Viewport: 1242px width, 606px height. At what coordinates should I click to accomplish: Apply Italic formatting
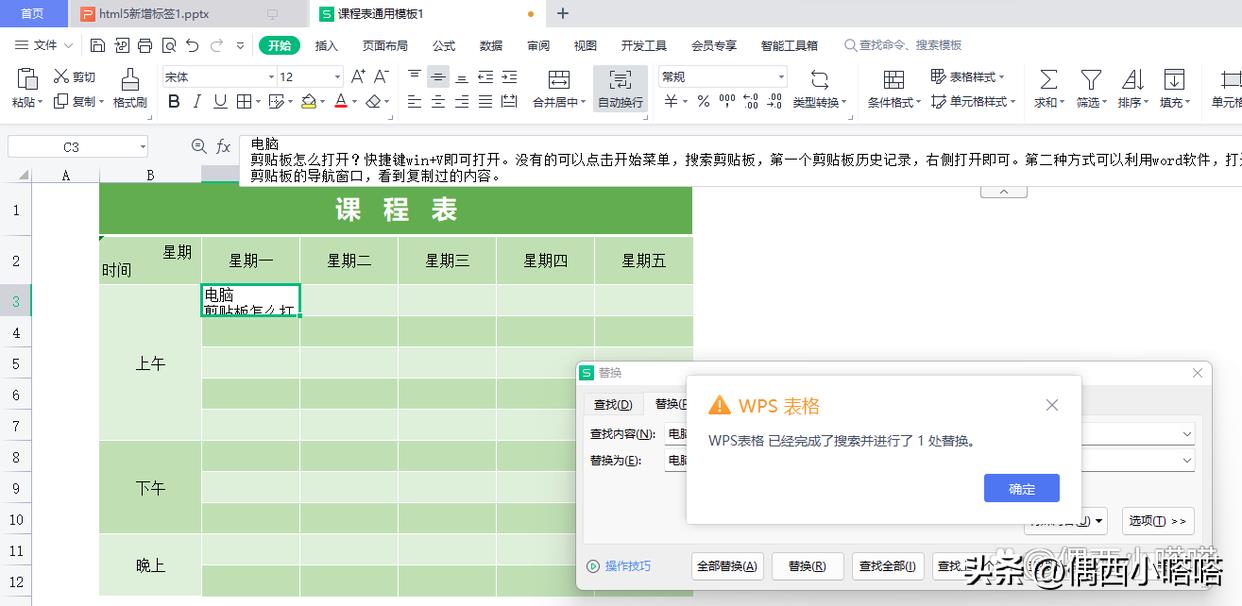point(196,101)
